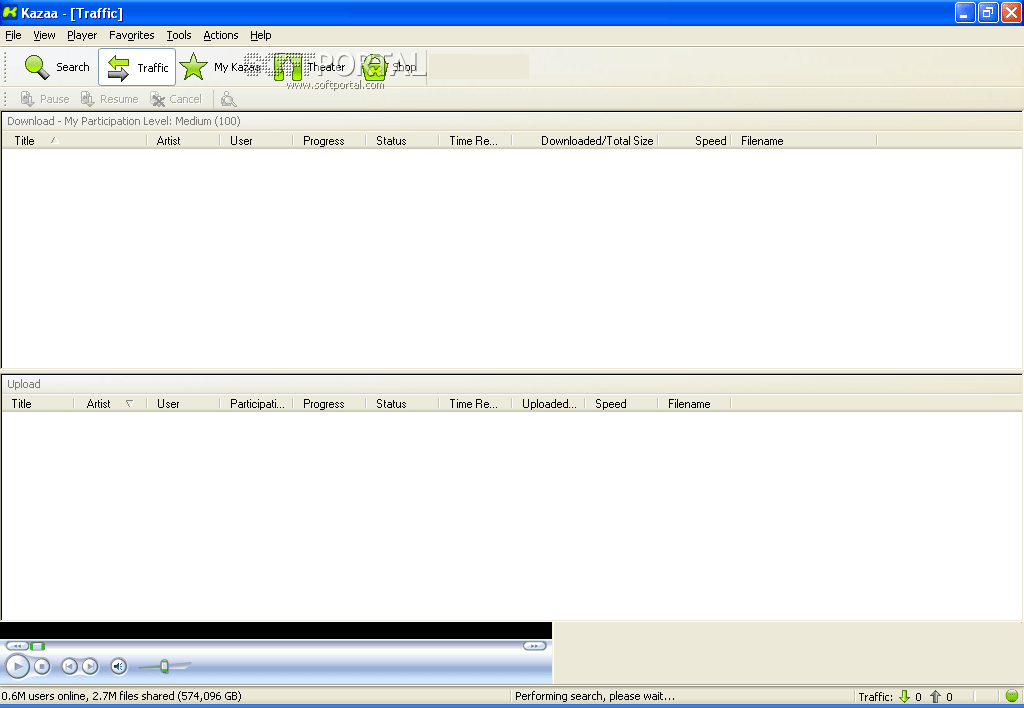Click the find-more-from-user icon beside Cancel

(228, 99)
